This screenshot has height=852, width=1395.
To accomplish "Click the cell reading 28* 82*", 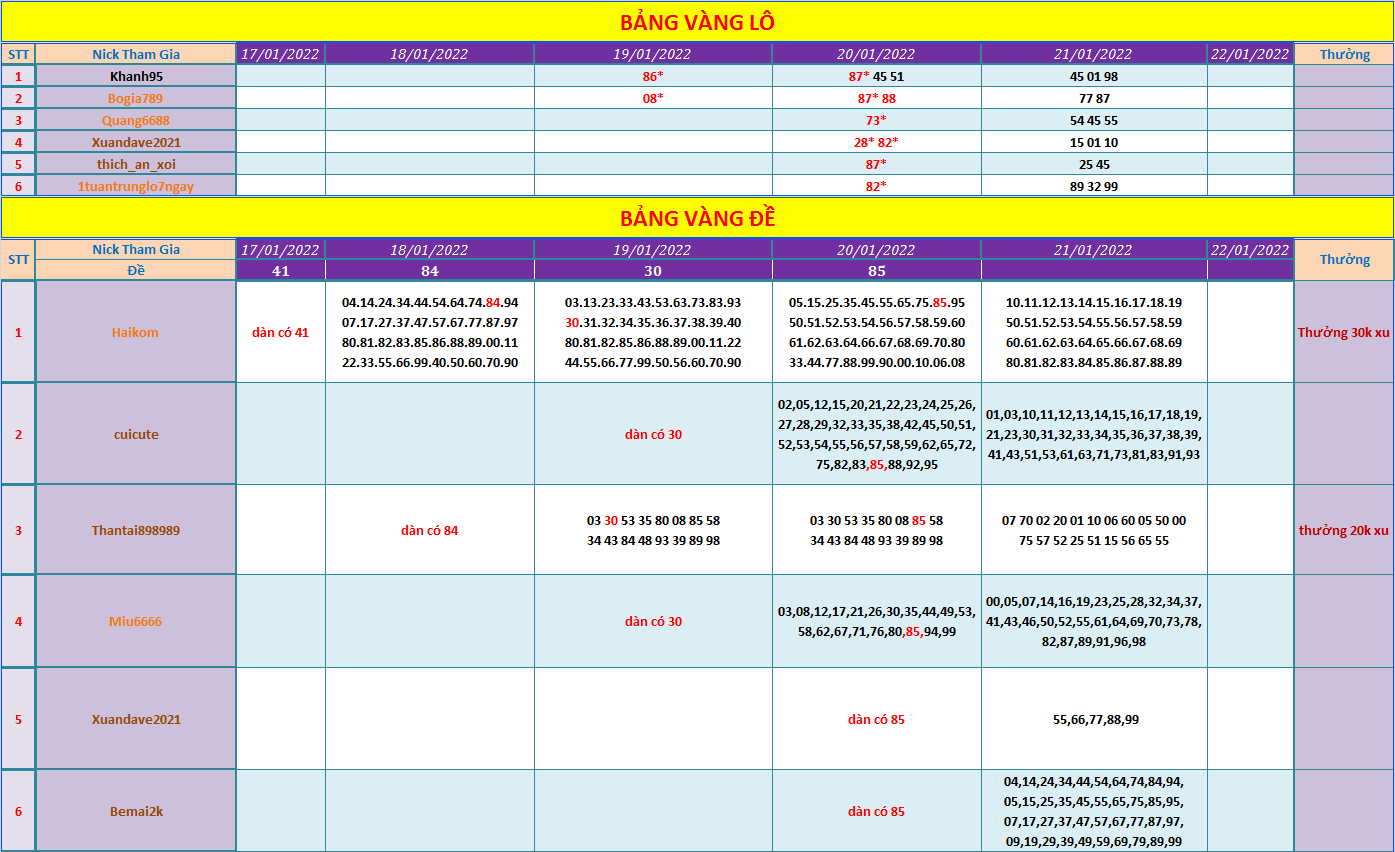I will [876, 142].
